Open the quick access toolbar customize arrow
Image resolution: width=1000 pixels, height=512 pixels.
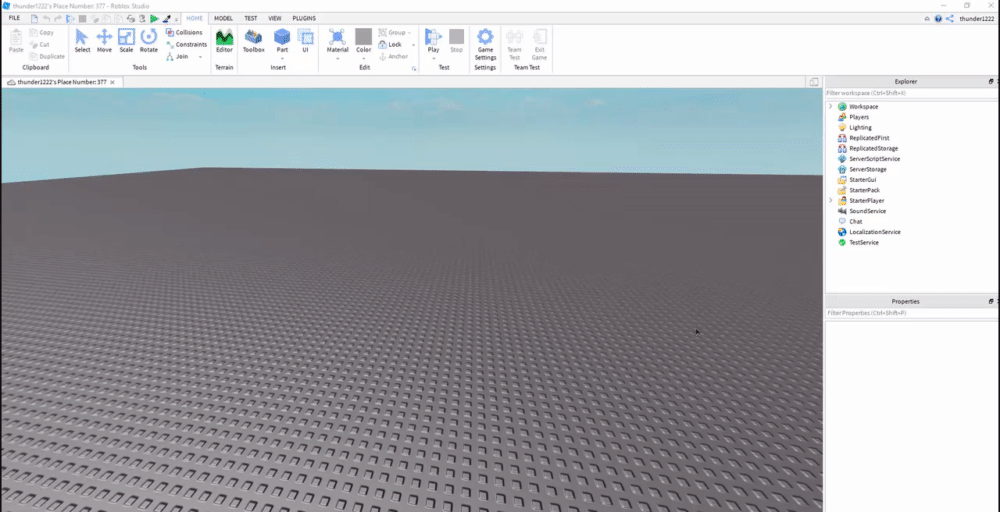[177, 19]
